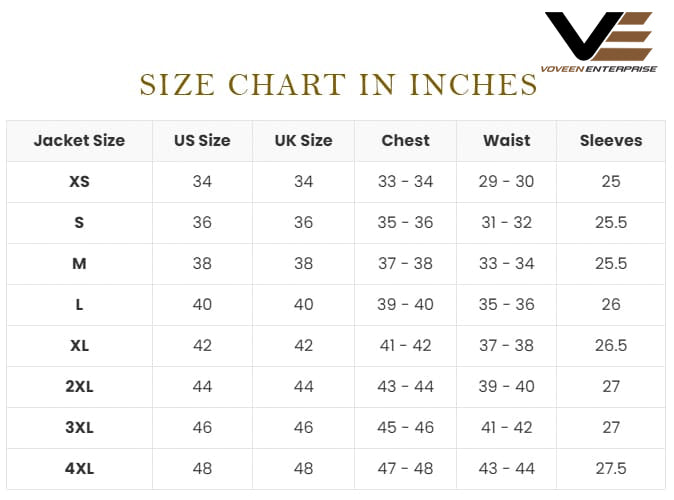Select chest value 47 - 48
The height and width of the screenshot is (500, 674).
coord(405,468)
